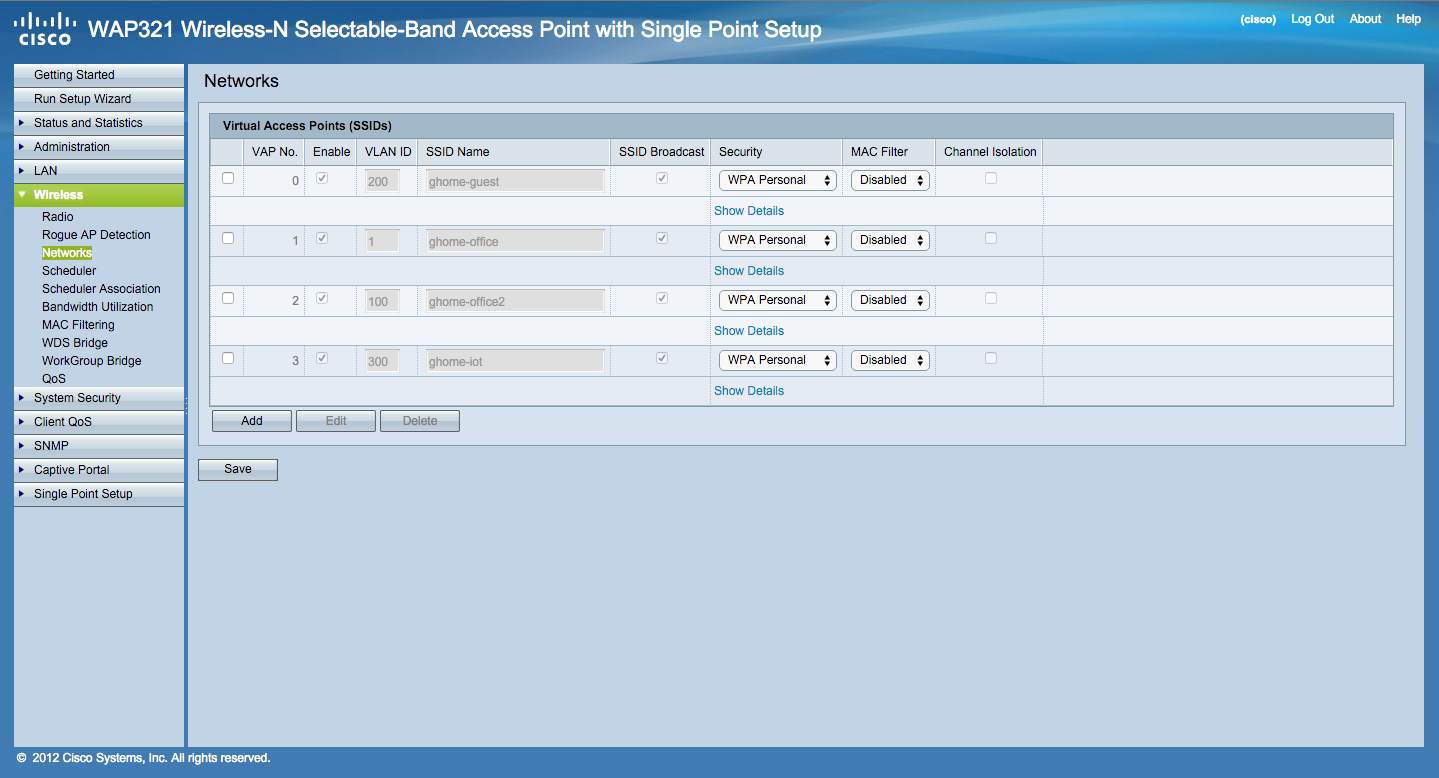The height and width of the screenshot is (778, 1439).
Task: Expand the SNMP menu section
Action: pos(99,446)
